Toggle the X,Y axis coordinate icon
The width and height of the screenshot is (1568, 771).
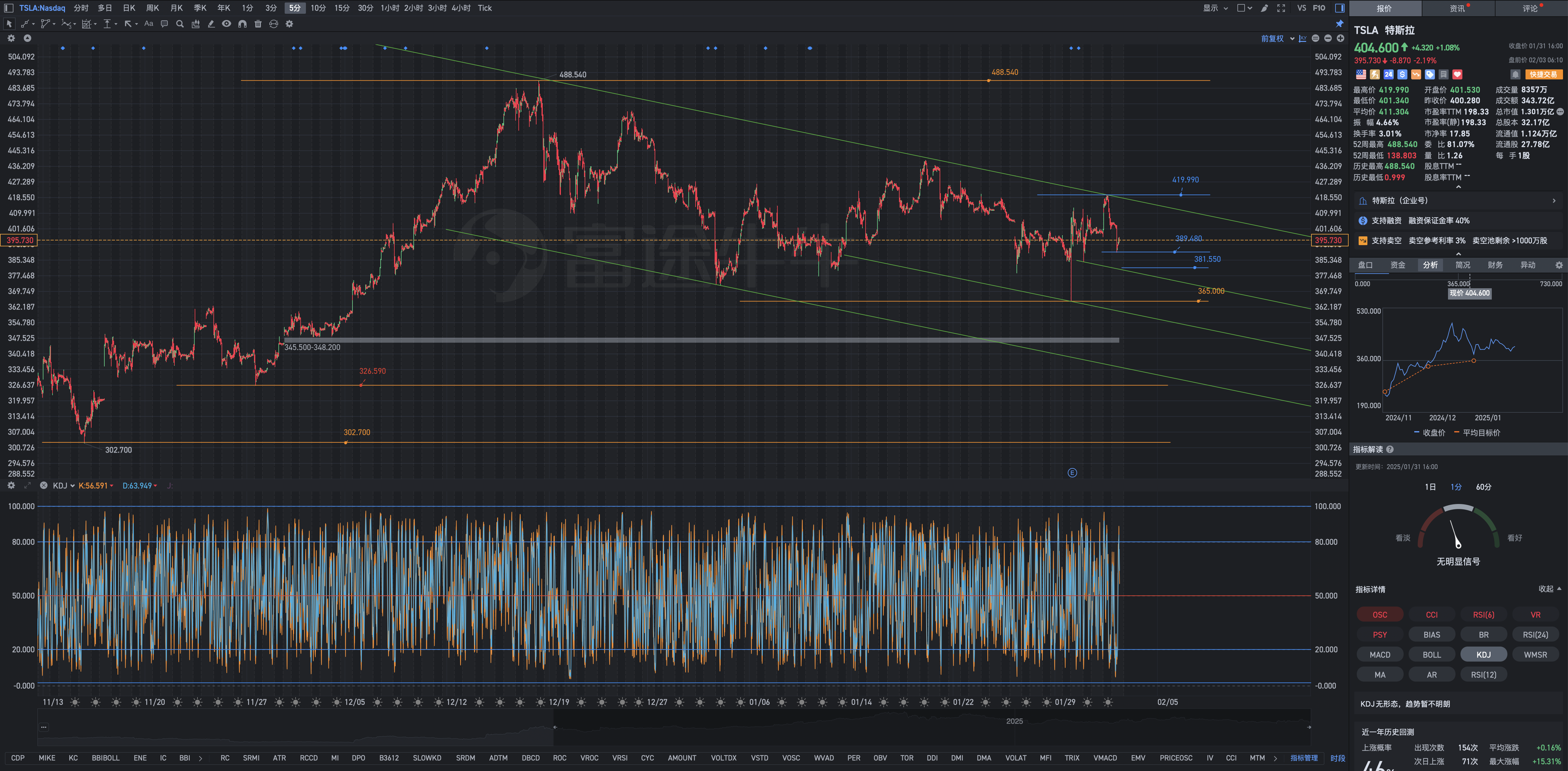coord(1303,38)
